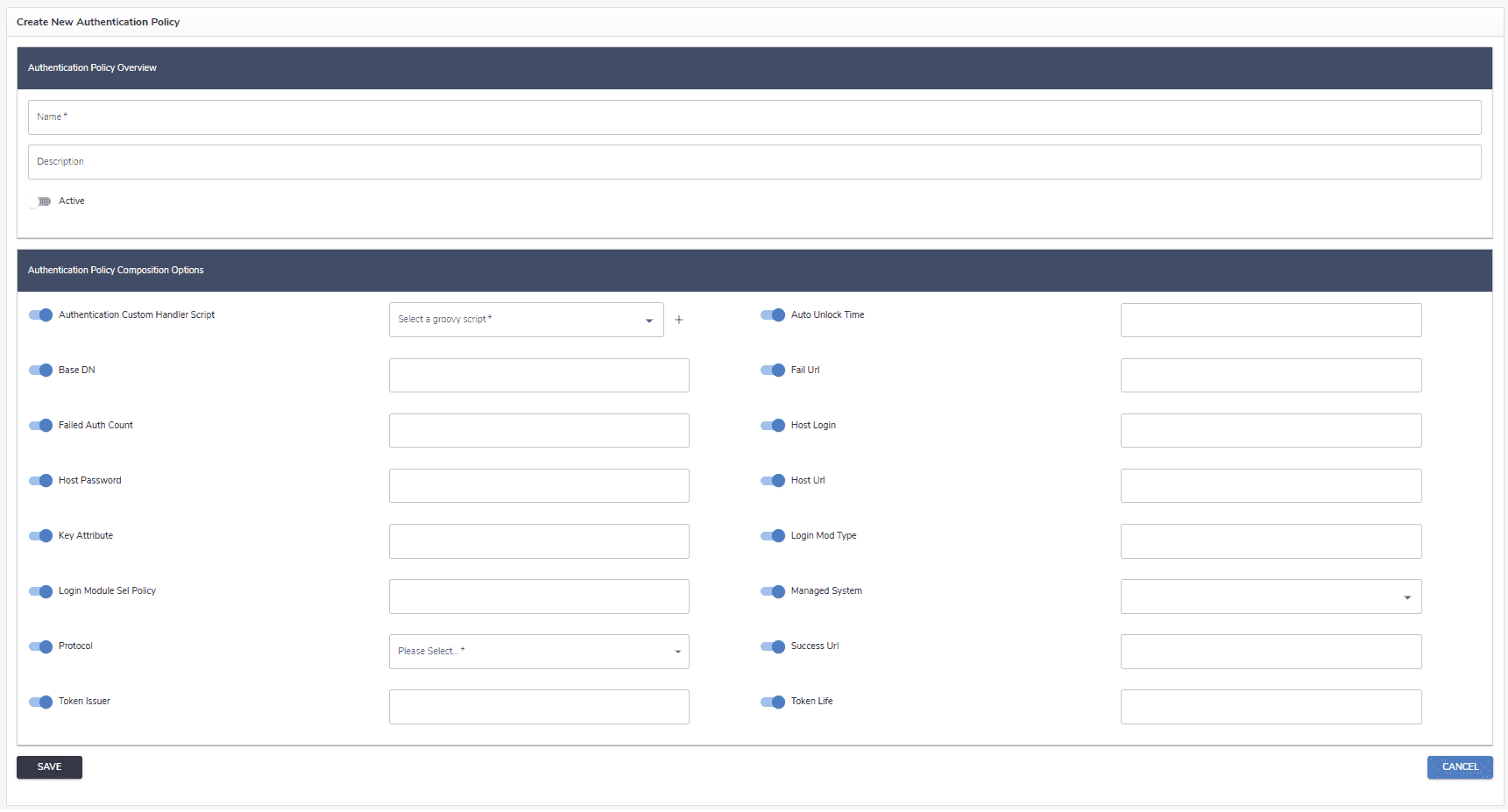Disable the Login Mod Type toggle

[773, 536]
